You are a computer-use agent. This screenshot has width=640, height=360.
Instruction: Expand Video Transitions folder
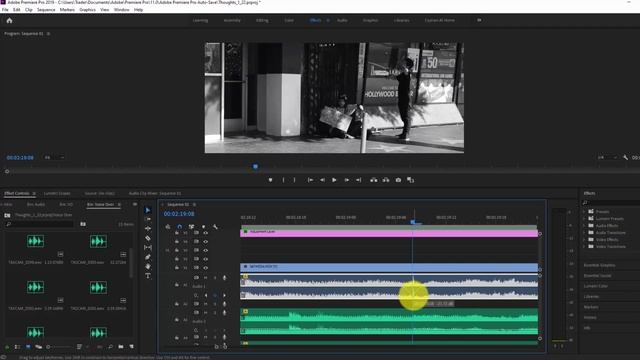[584, 246]
